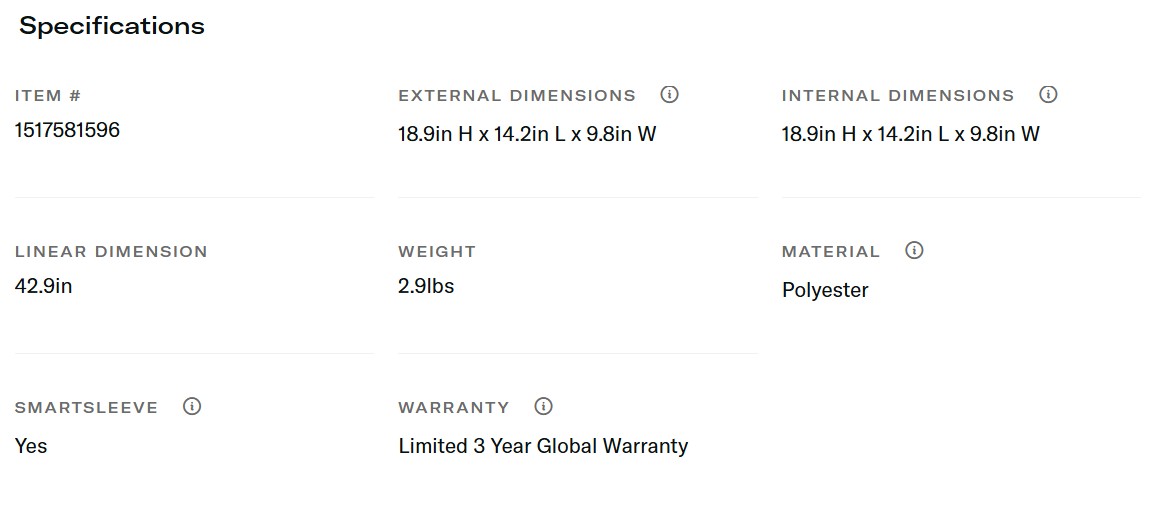This screenshot has width=1171, height=513.
Task: Select the item number 1517581596
Action: (x=67, y=130)
